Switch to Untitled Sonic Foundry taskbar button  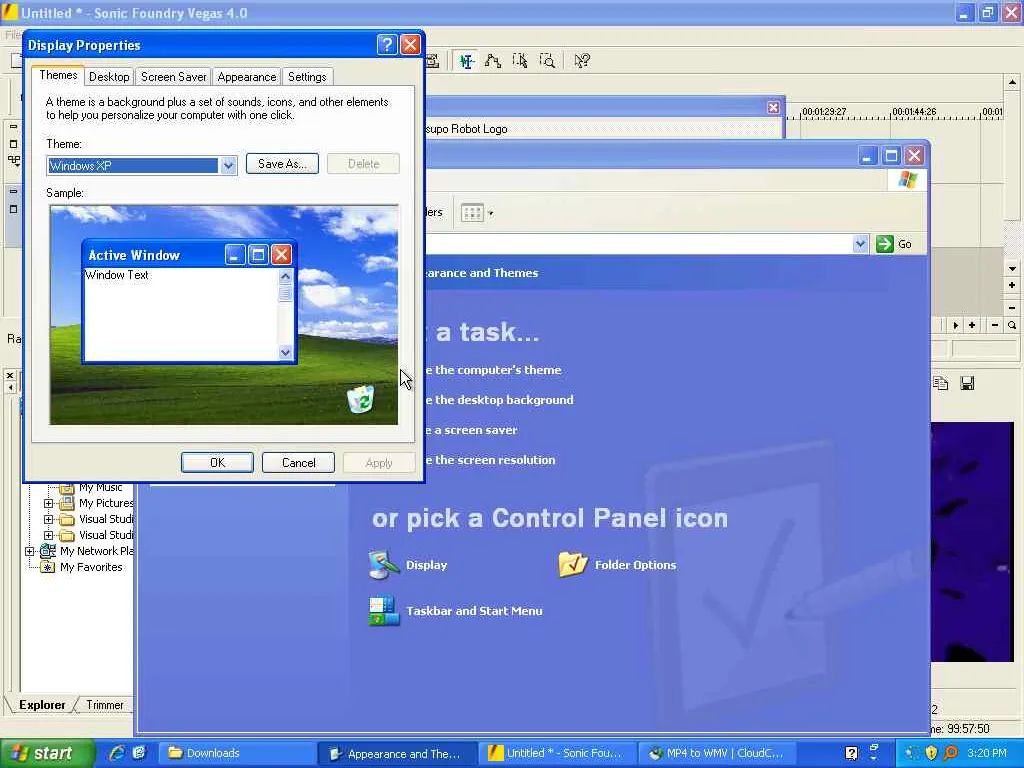pos(558,753)
